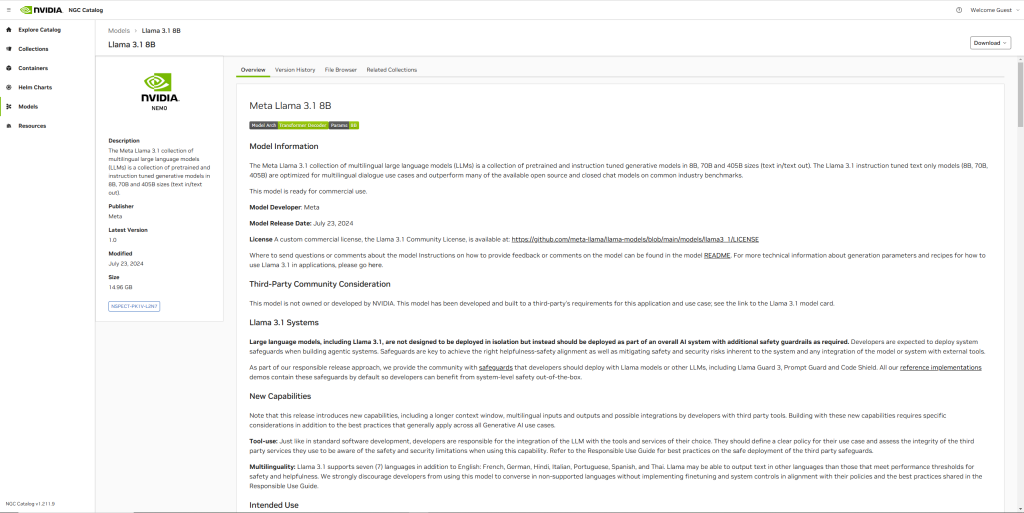Click the Models breadcrumb link

(119, 31)
